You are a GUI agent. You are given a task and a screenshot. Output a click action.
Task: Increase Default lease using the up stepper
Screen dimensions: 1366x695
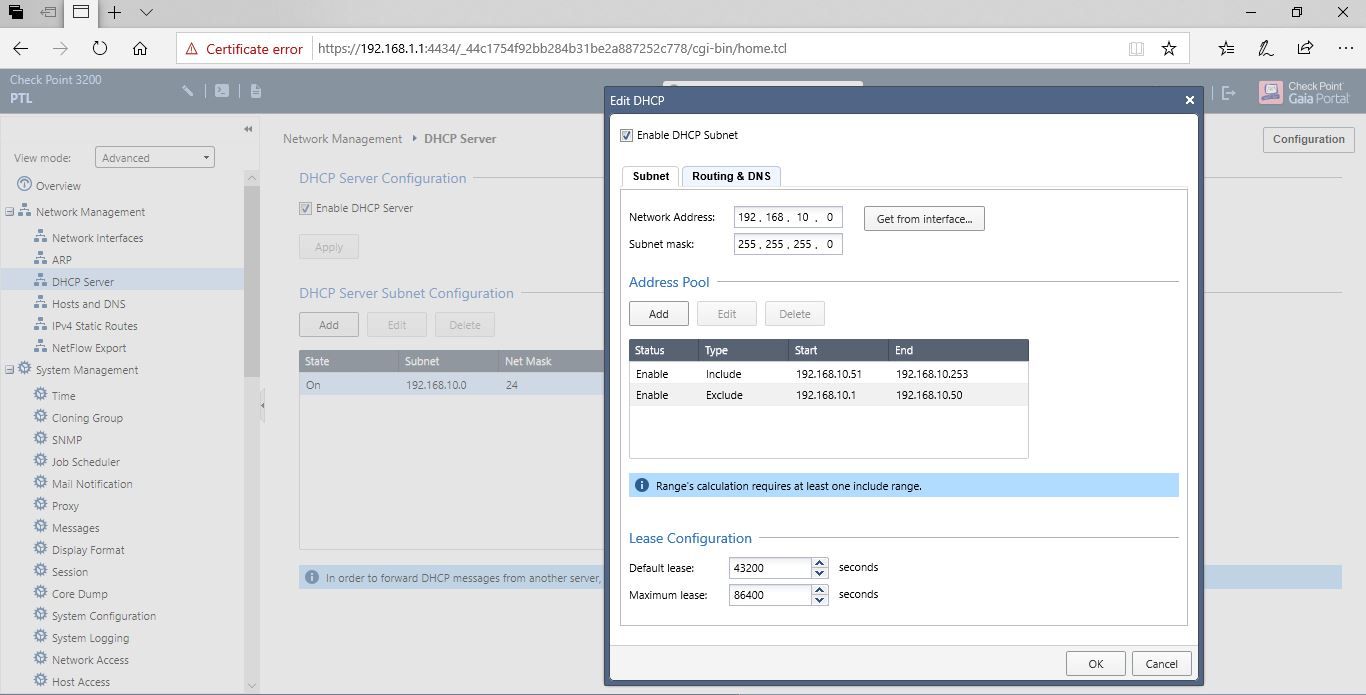820,562
